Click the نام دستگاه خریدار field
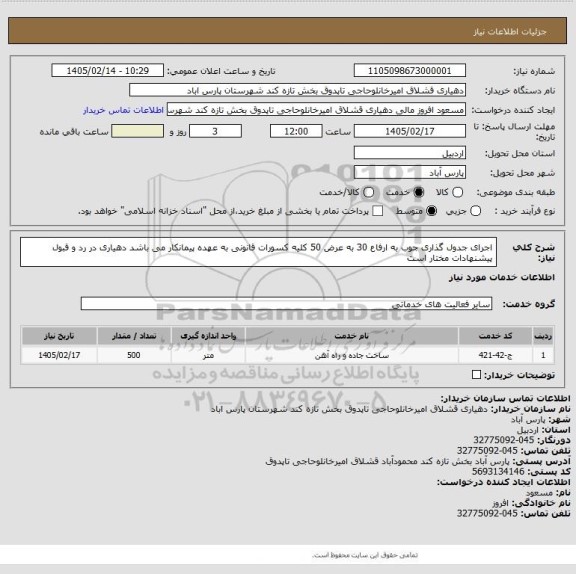 [x=298, y=91]
